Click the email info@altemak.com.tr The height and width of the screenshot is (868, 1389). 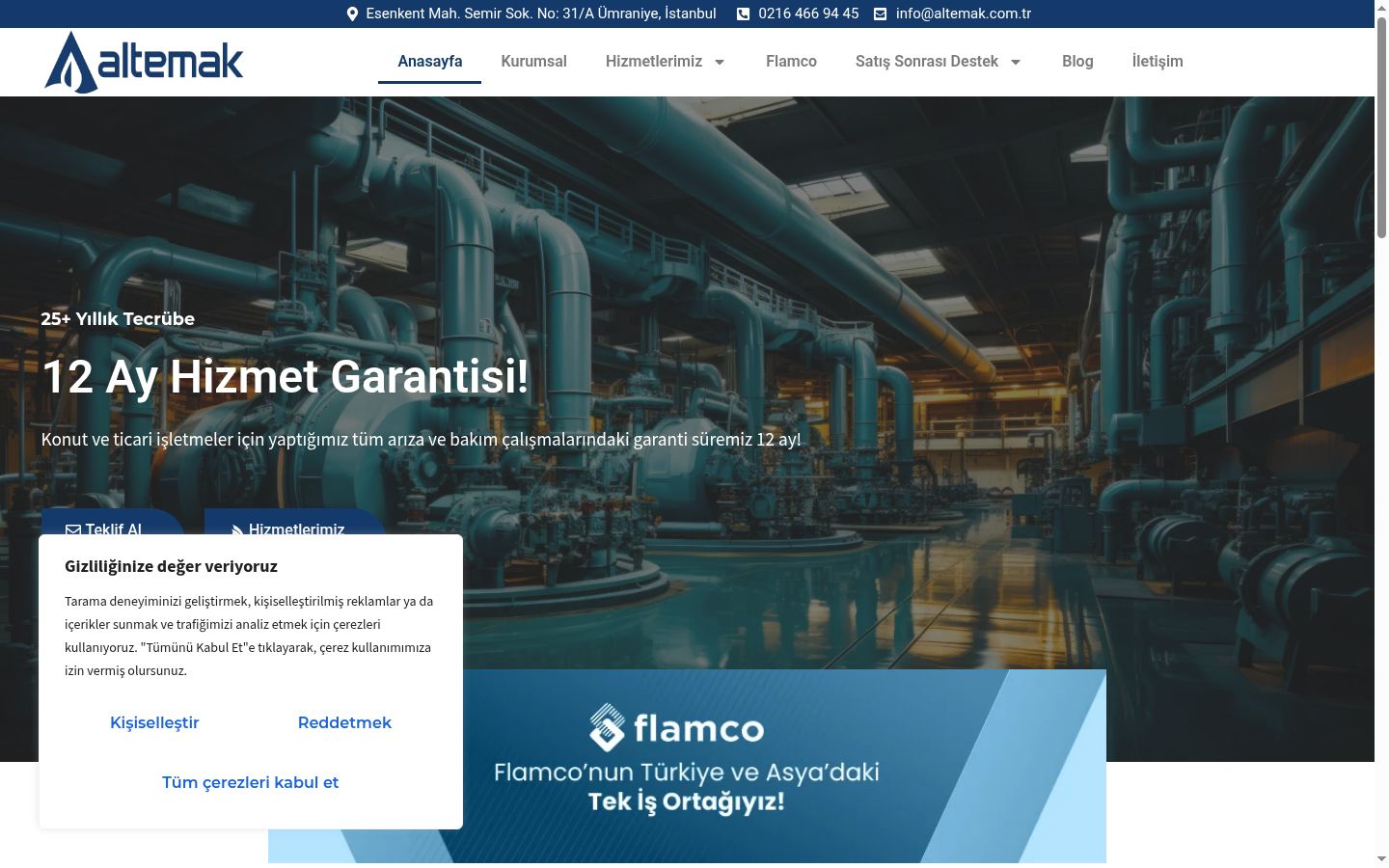coord(963,14)
